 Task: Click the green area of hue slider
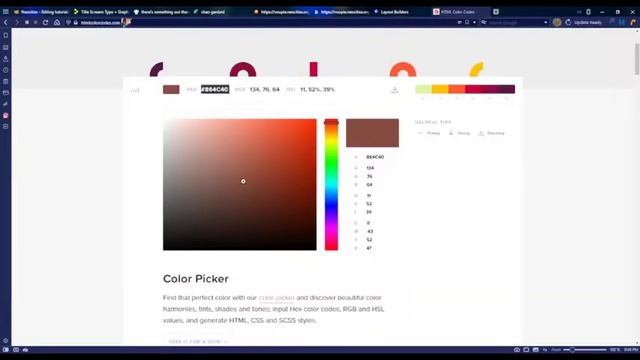coord(331,163)
